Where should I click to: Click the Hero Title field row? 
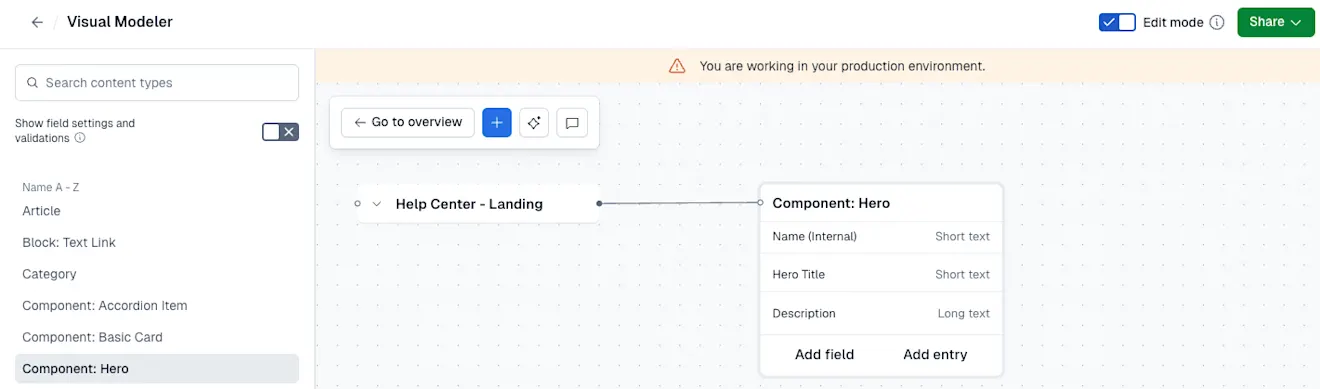coord(881,274)
